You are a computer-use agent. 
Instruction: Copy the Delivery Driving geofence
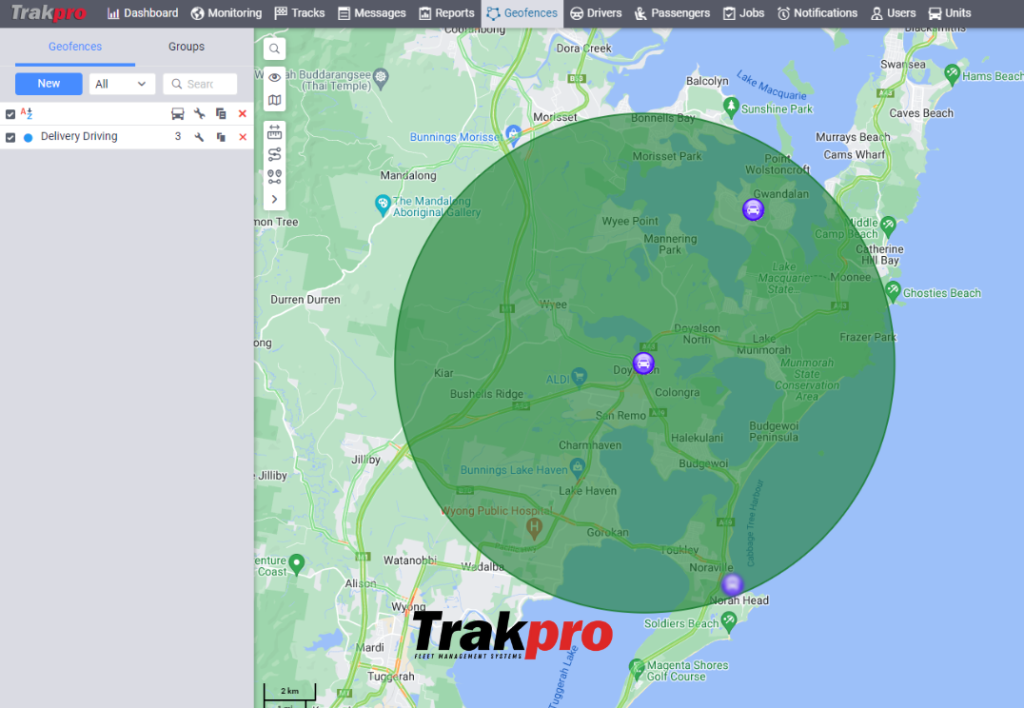[219, 137]
